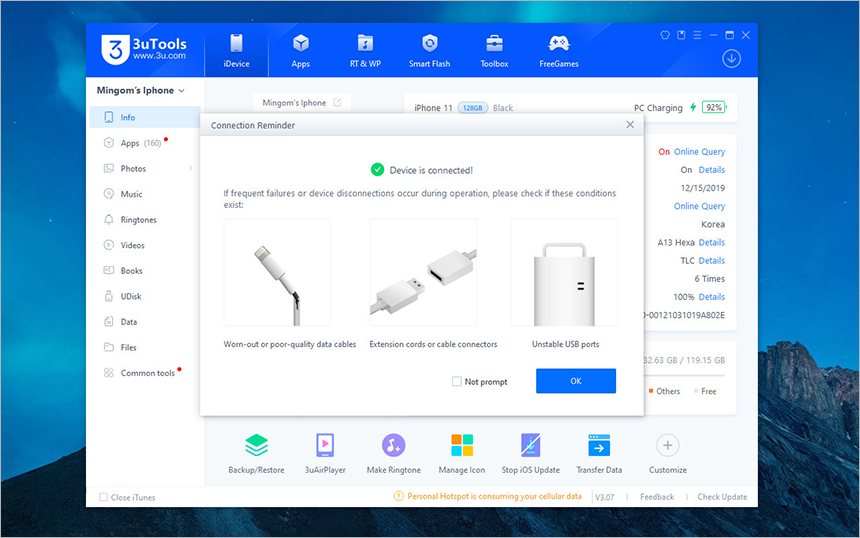Open the Apps tab in top toolbar
860x538 pixels.
301,50
